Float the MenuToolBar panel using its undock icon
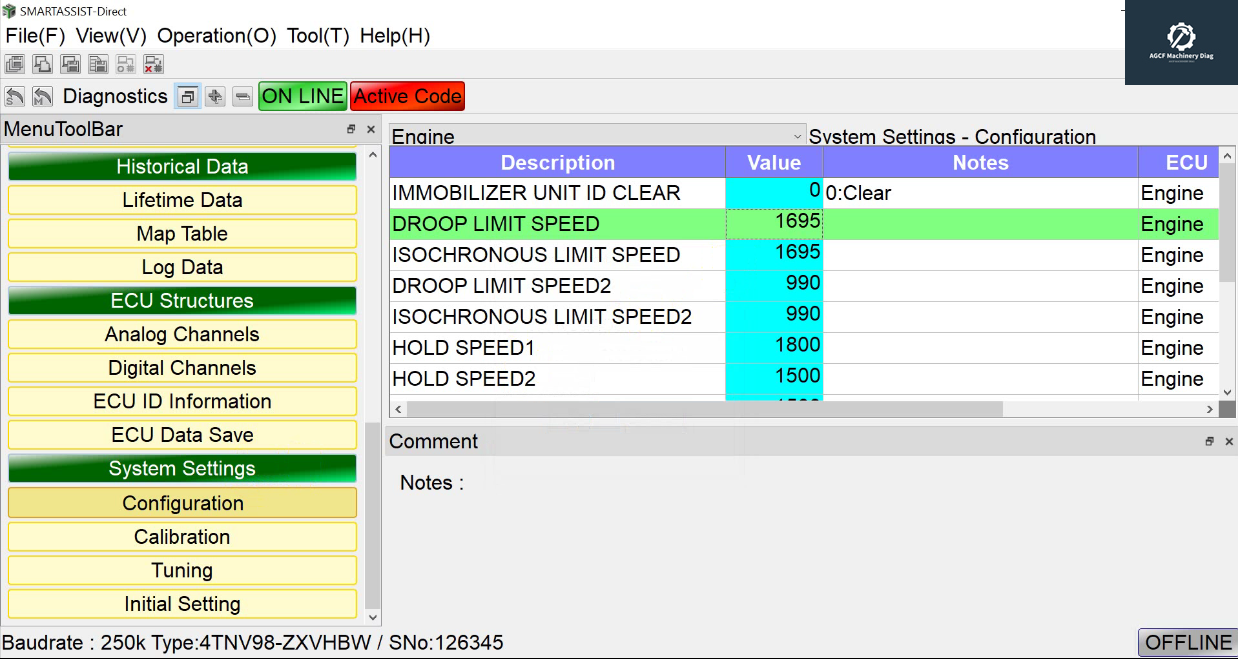This screenshot has height=659, width=1238. point(351,130)
